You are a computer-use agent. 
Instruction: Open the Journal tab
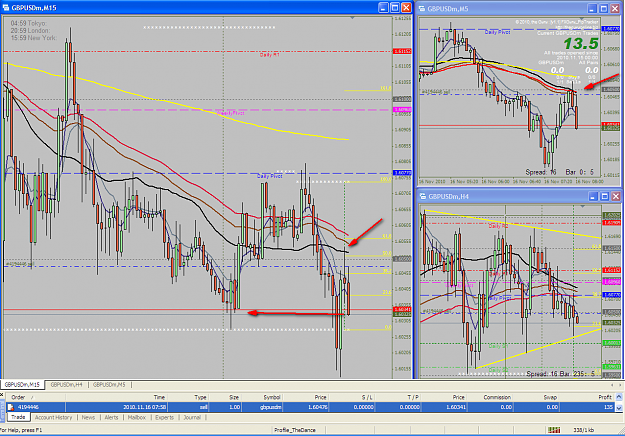pos(192,418)
